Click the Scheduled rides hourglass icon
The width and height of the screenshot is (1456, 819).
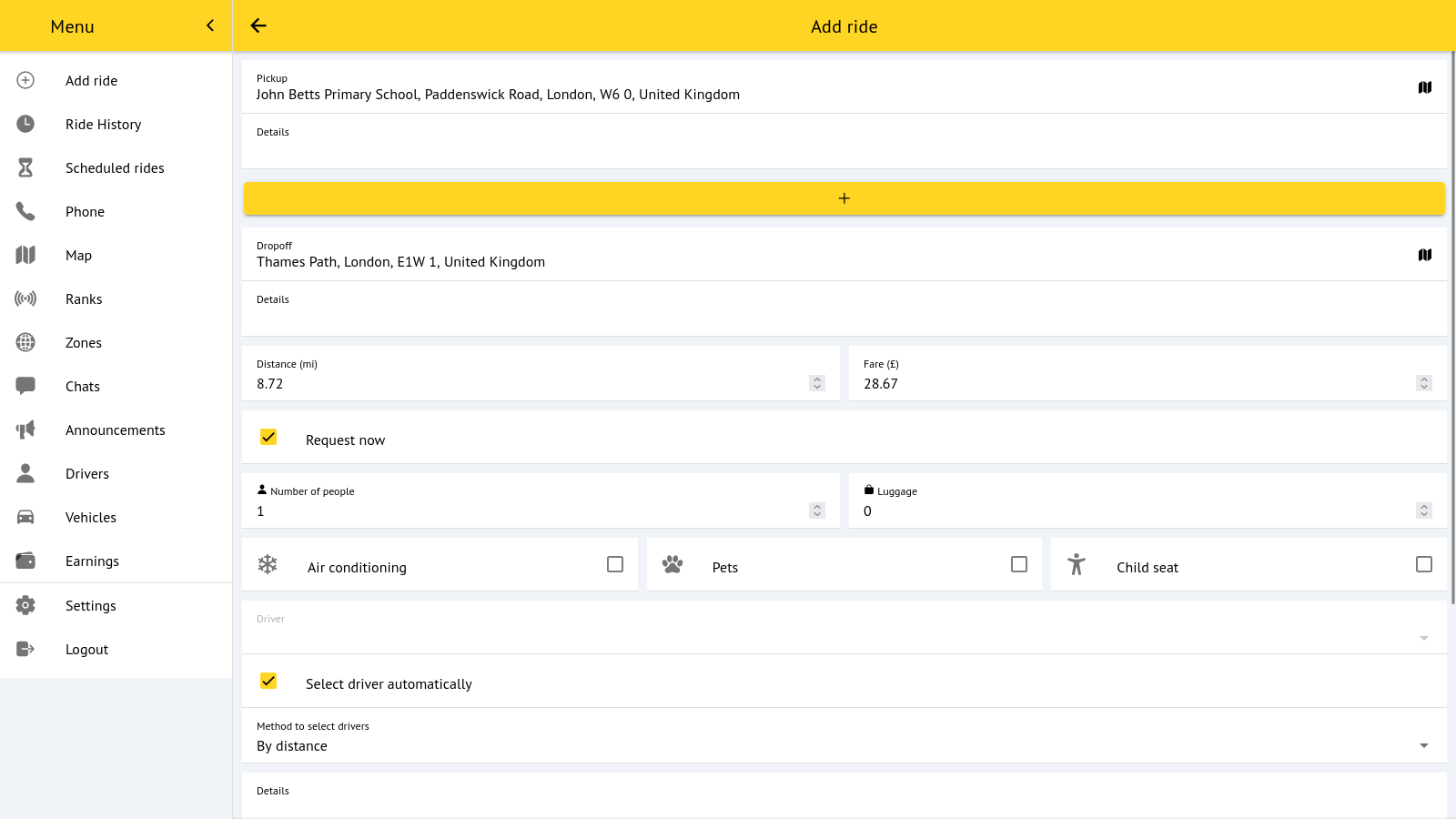point(25,167)
